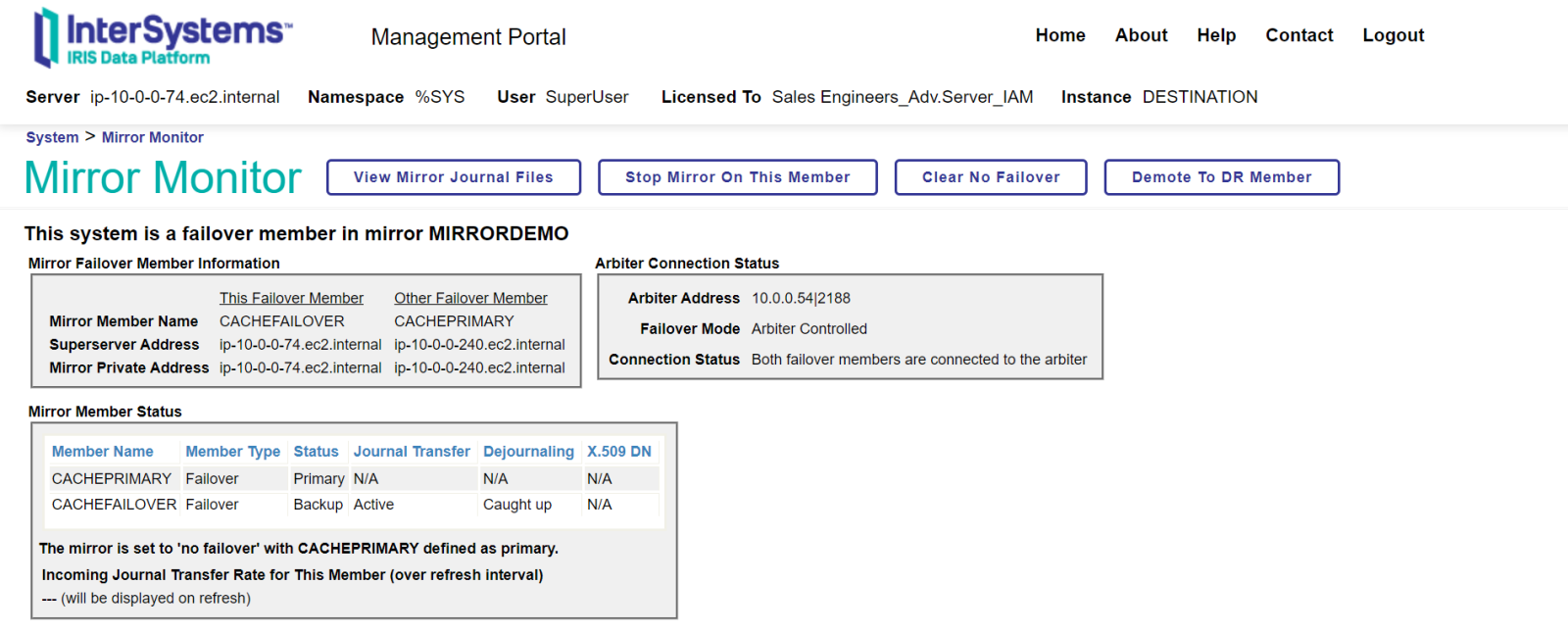Click the X.509 DN column header
1568x633 pixels.
618,452
